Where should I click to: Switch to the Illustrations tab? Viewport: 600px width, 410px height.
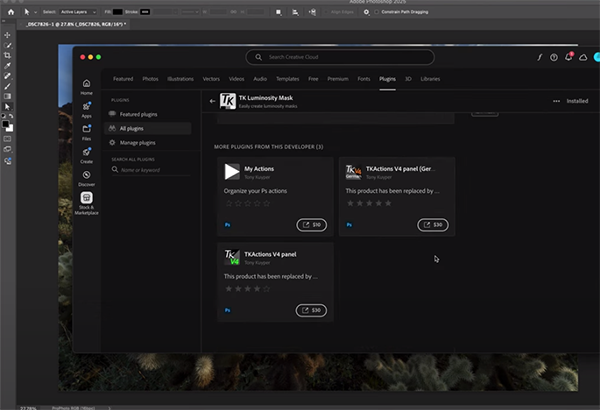(180, 79)
